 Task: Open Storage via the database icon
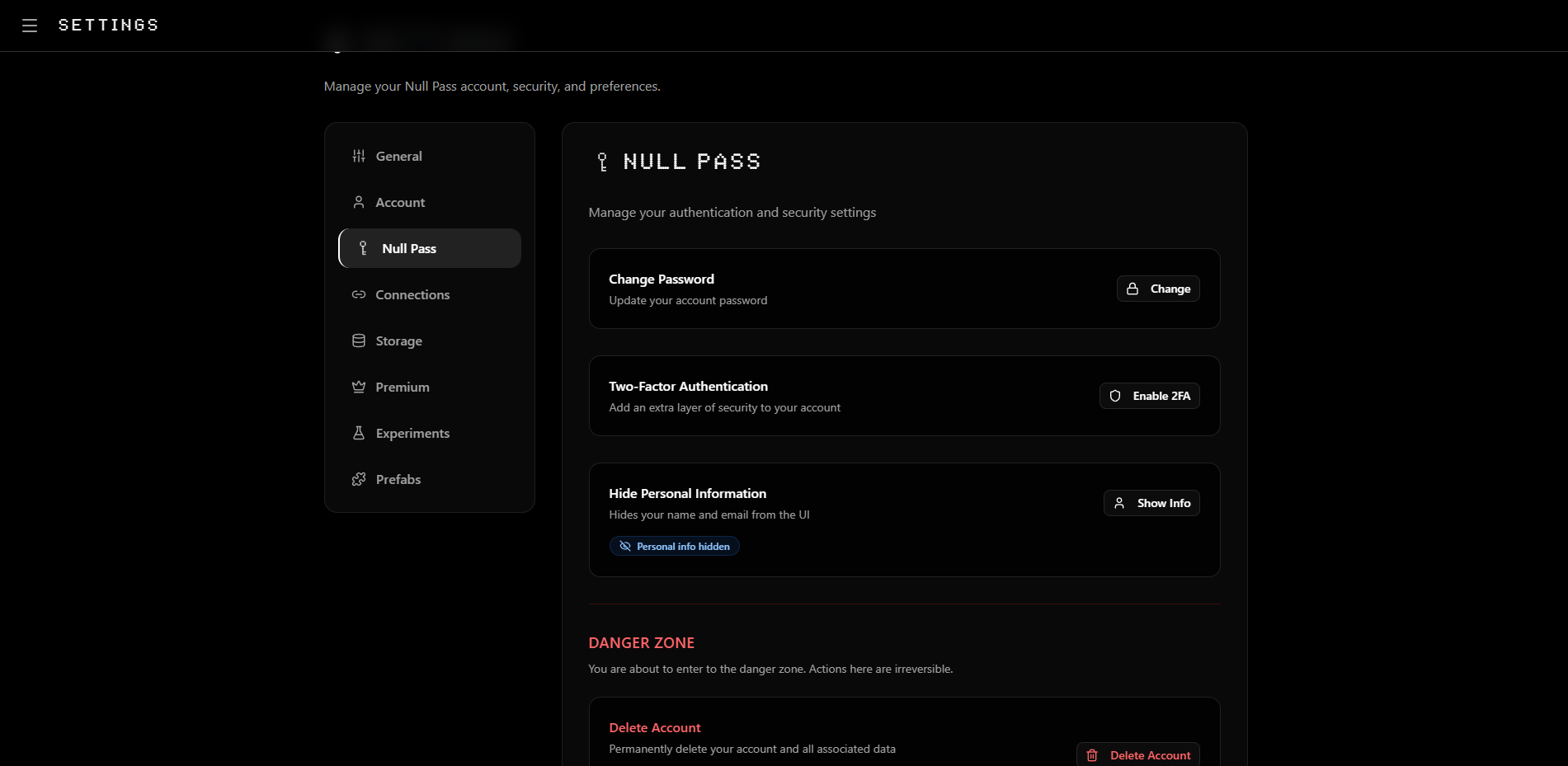pyautogui.click(x=359, y=341)
